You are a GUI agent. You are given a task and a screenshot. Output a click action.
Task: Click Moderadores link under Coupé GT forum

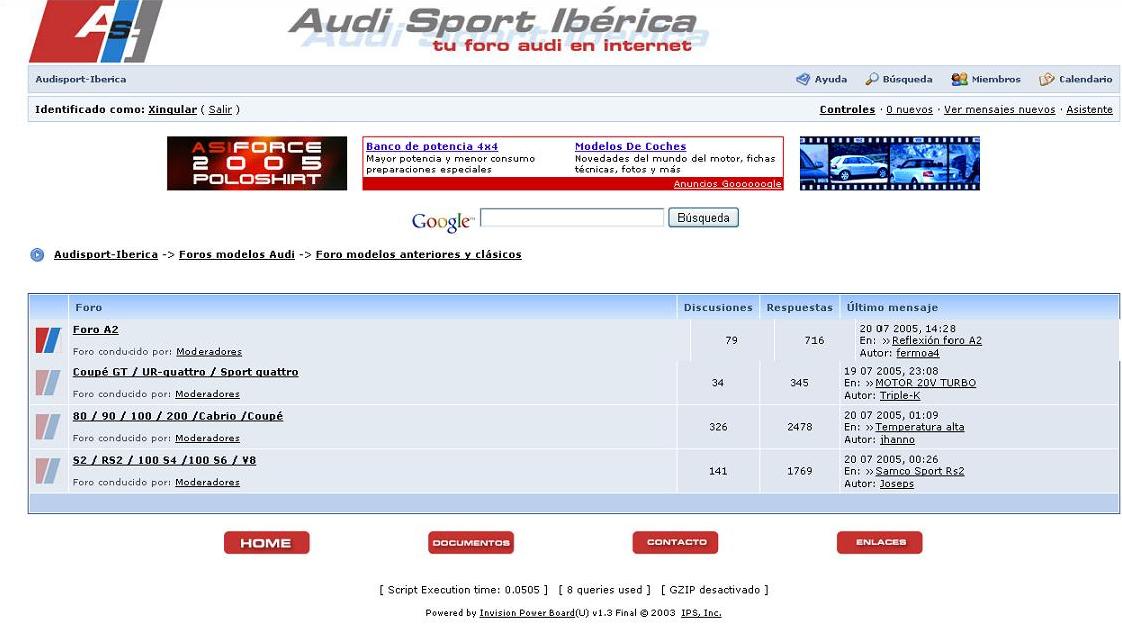[208, 394]
